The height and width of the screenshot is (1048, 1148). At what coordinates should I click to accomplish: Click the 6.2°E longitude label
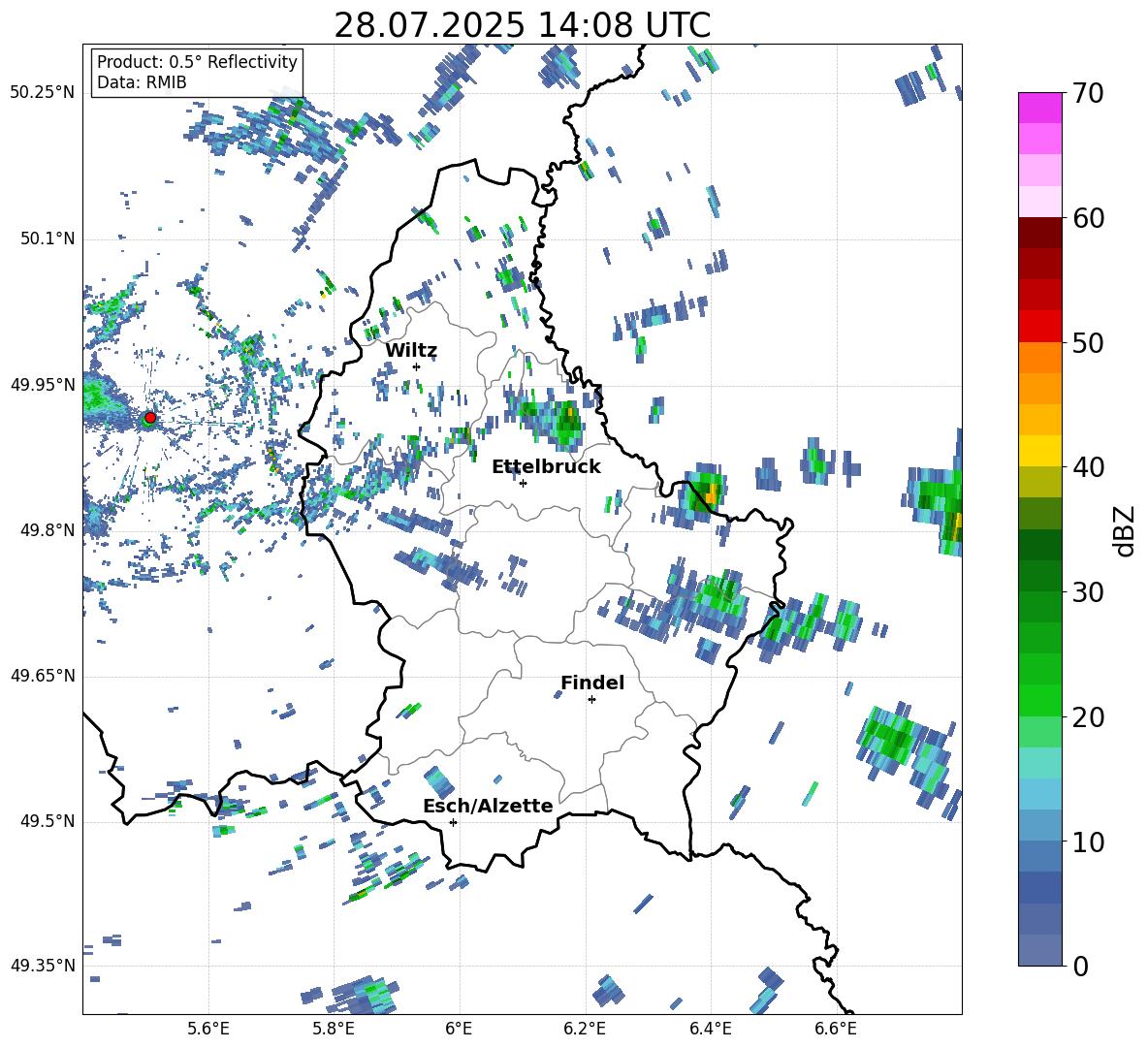[x=585, y=1029]
